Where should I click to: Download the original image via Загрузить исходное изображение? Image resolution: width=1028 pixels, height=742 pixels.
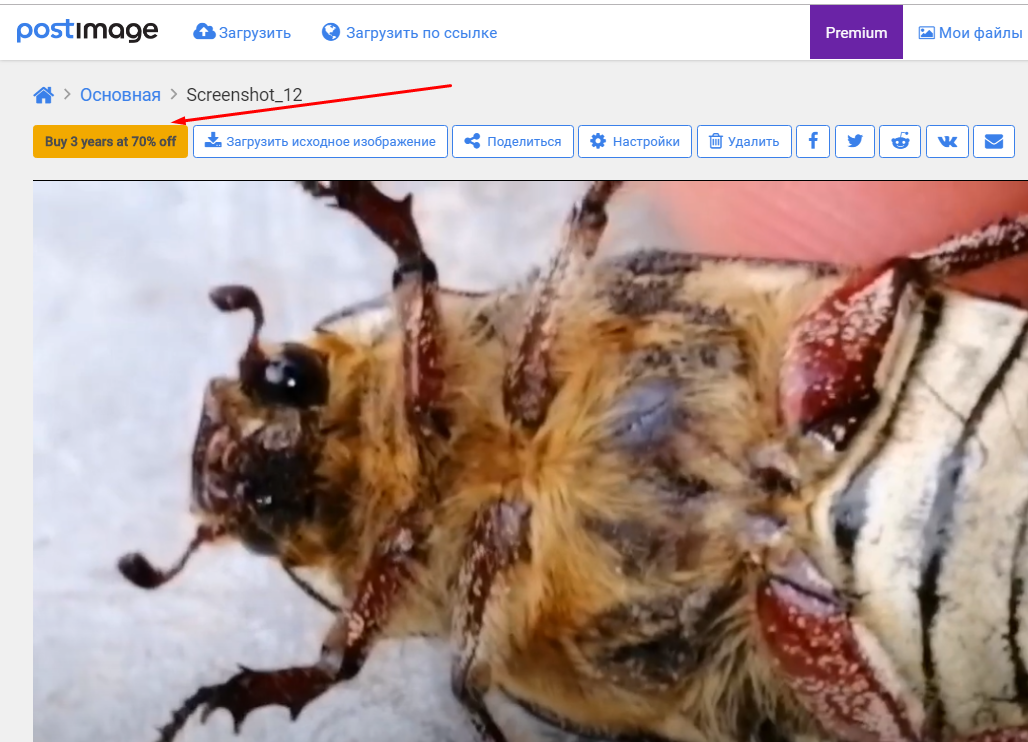(320, 142)
